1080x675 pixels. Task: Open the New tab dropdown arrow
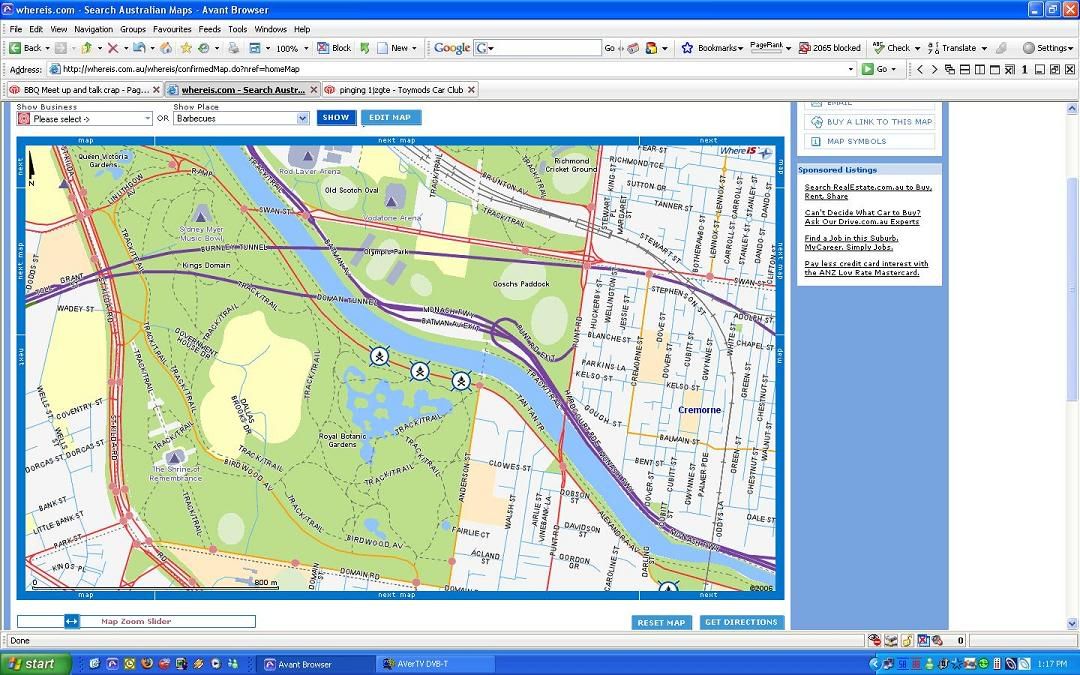point(414,49)
